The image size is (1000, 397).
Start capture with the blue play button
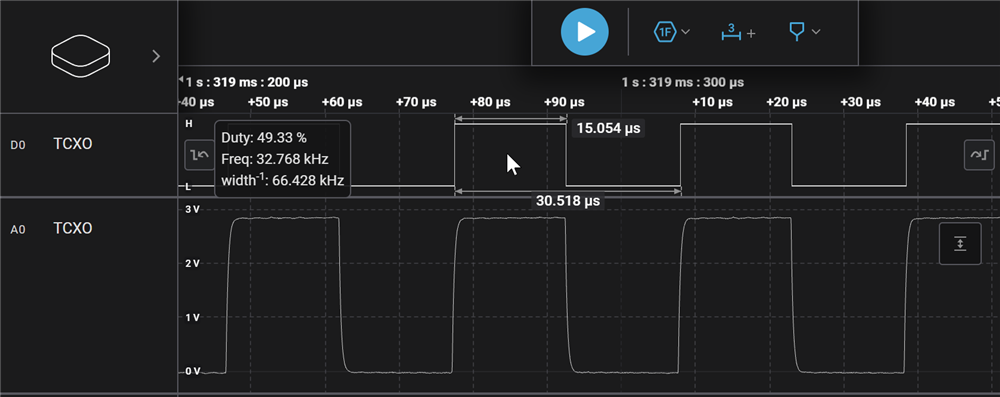[x=585, y=32]
